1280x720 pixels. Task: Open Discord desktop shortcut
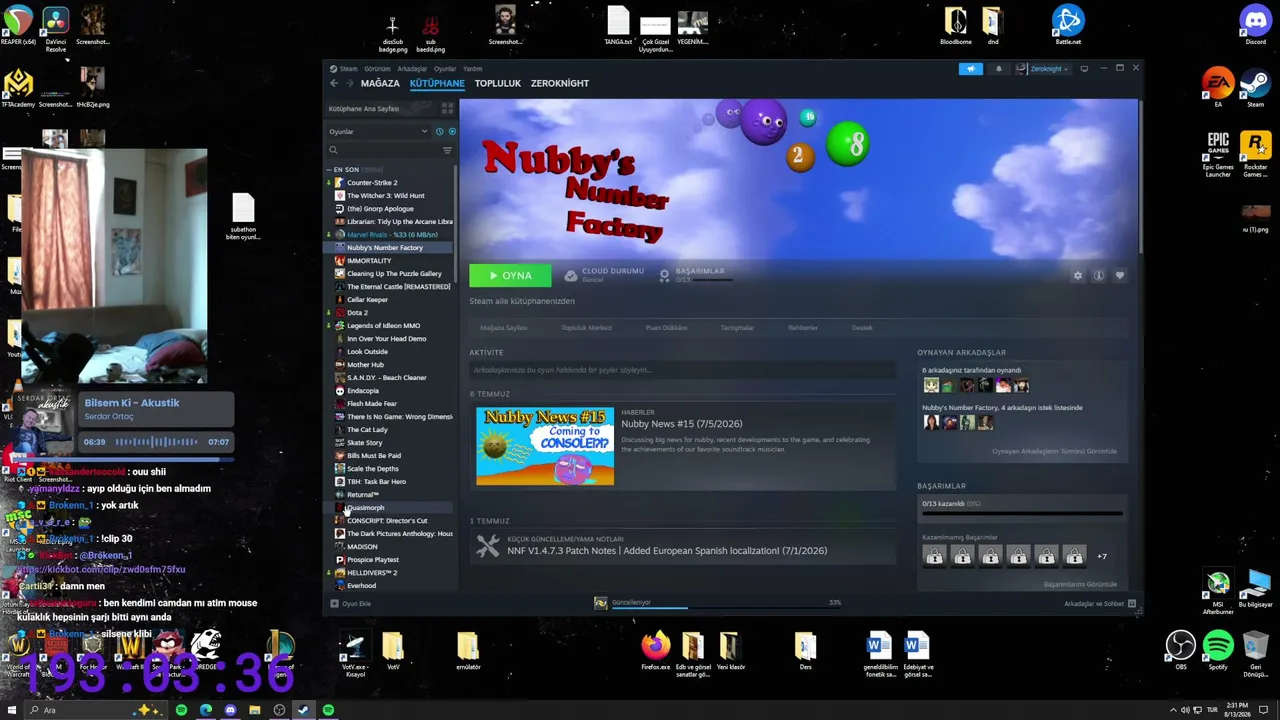1255,22
